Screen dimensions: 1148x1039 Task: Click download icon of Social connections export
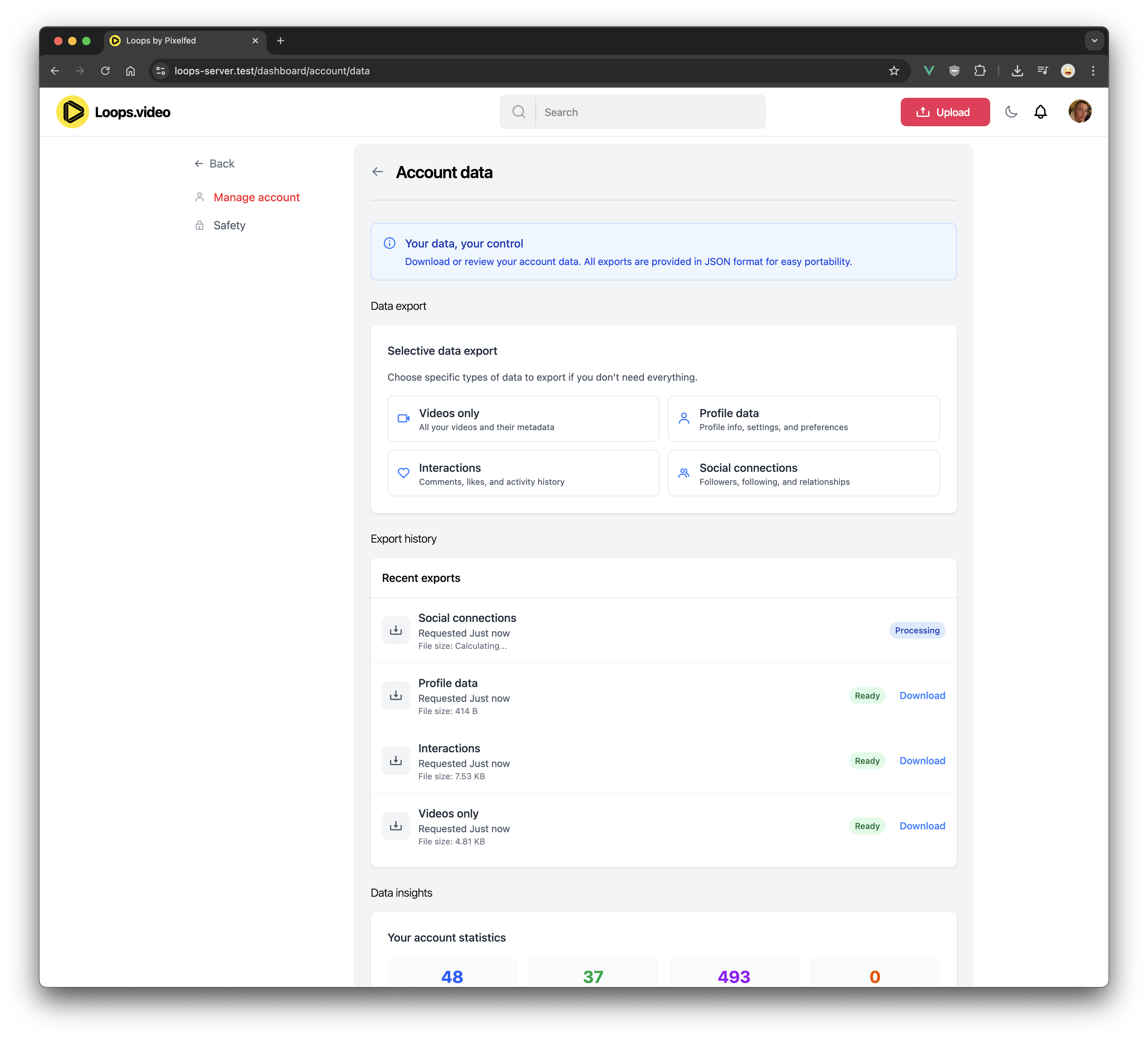point(396,631)
